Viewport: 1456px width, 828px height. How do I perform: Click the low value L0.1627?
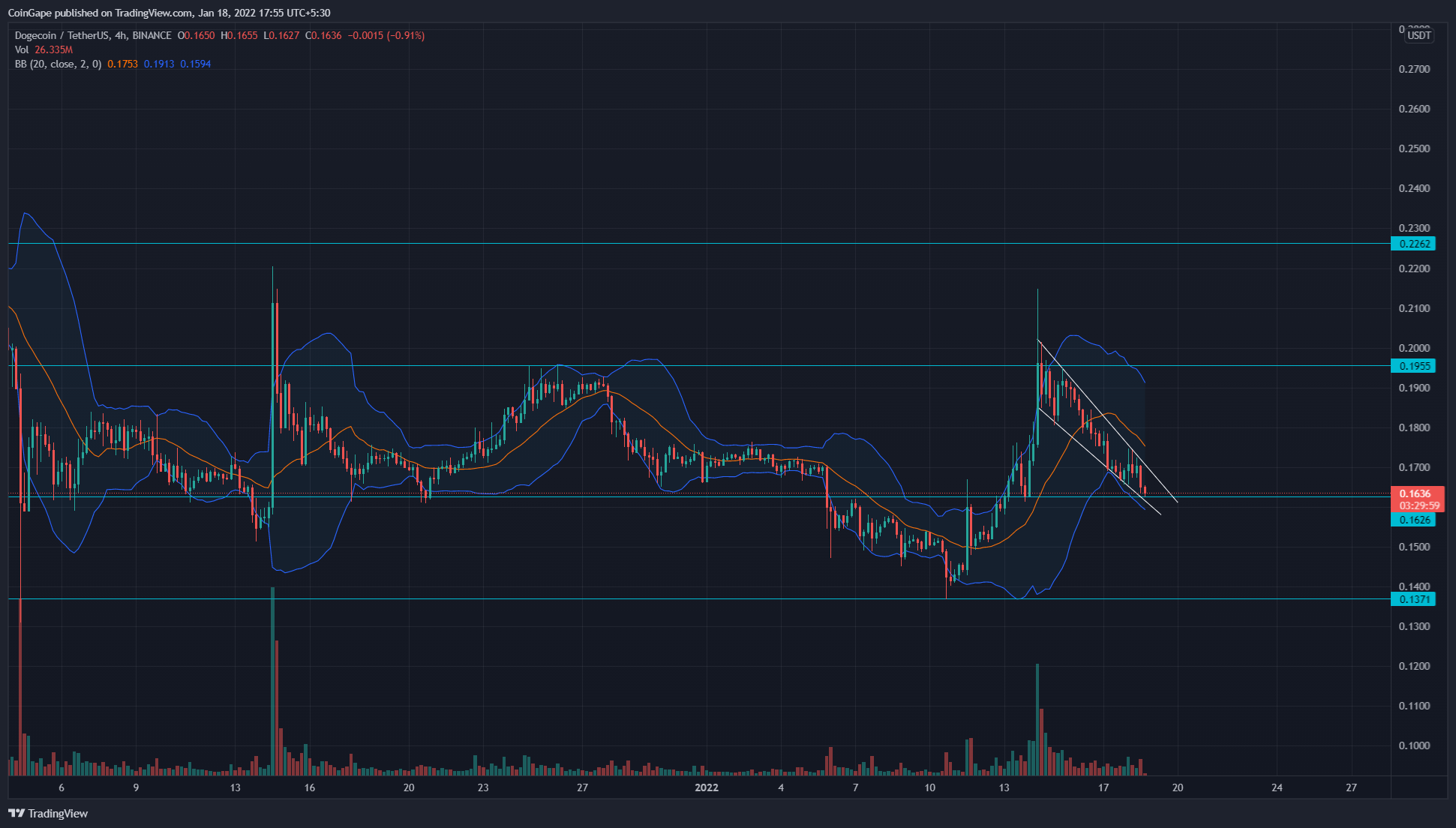pos(281,35)
